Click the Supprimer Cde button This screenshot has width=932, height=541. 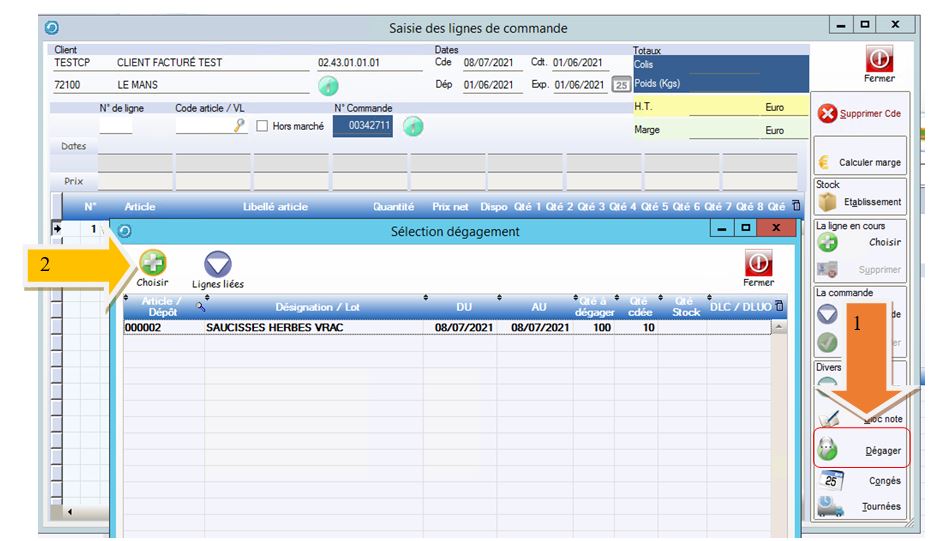tap(860, 114)
